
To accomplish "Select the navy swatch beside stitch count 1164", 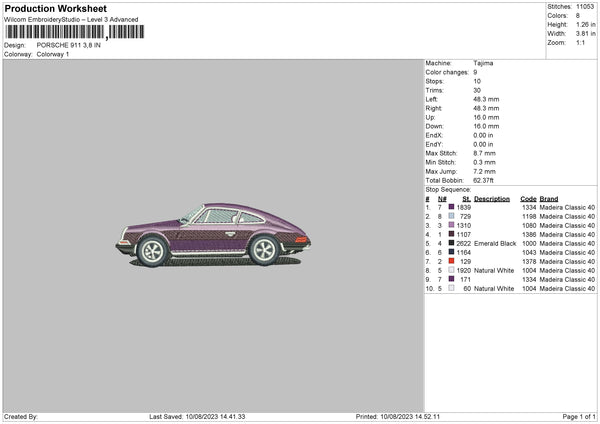I will click(452, 252).
